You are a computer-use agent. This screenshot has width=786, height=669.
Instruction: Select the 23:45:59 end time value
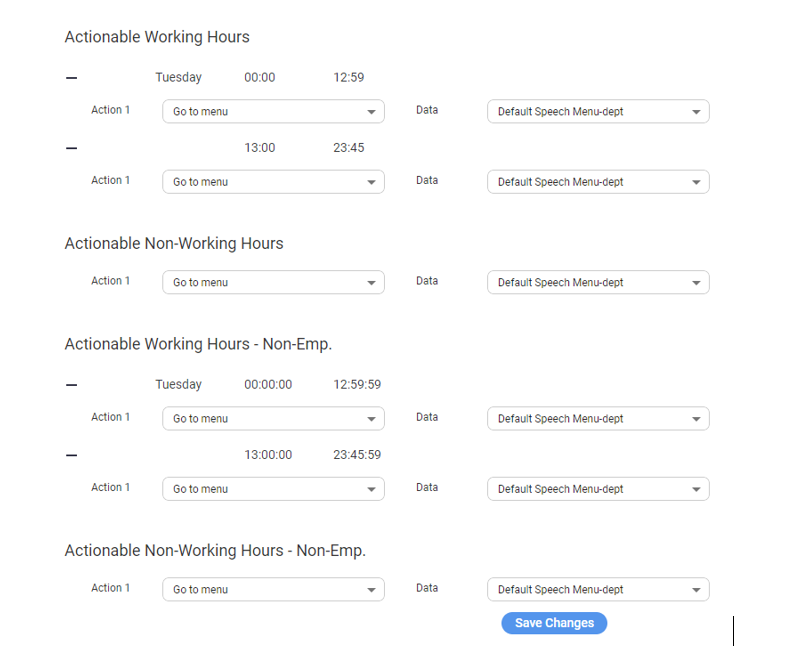click(357, 455)
